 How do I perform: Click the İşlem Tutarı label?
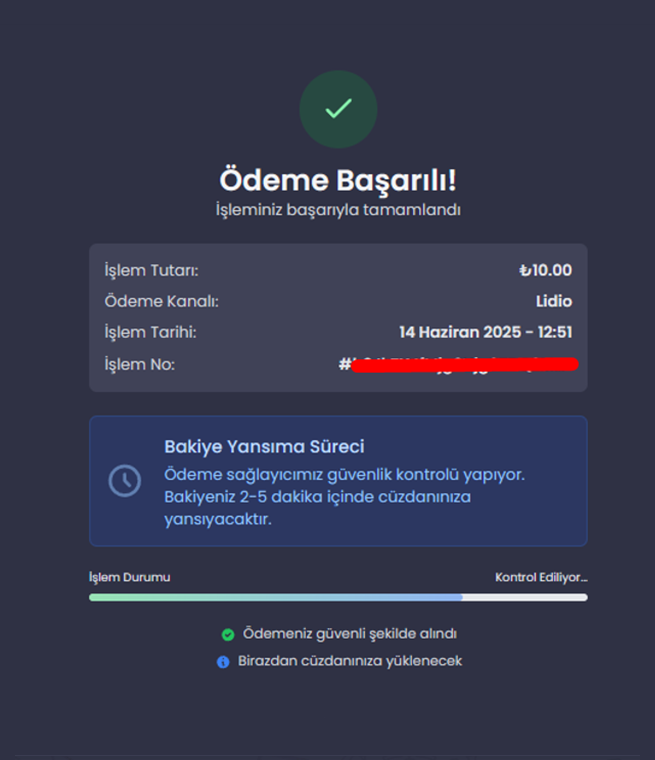pos(151,270)
